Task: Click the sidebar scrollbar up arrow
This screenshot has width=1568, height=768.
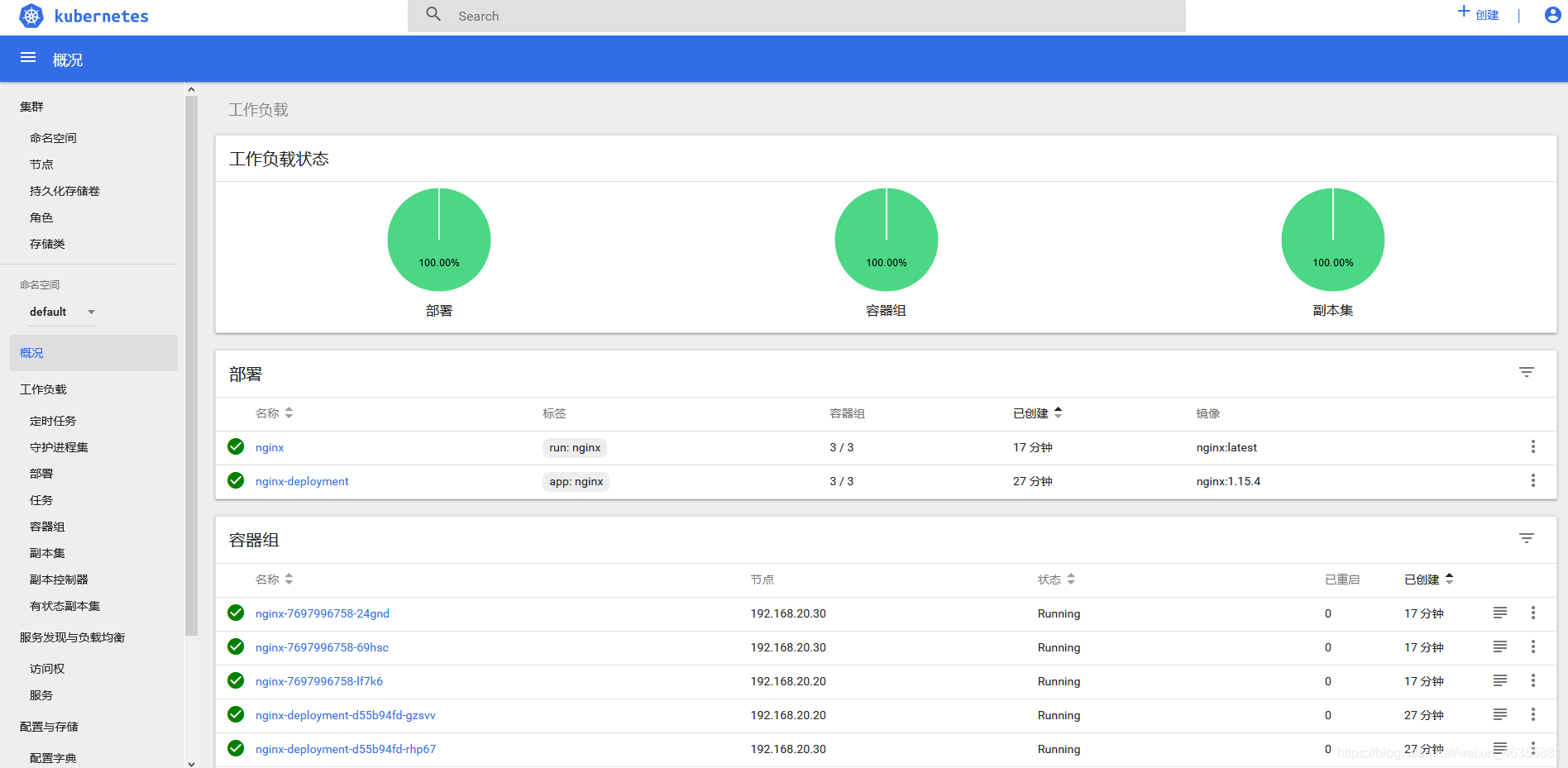Action: coord(191,89)
